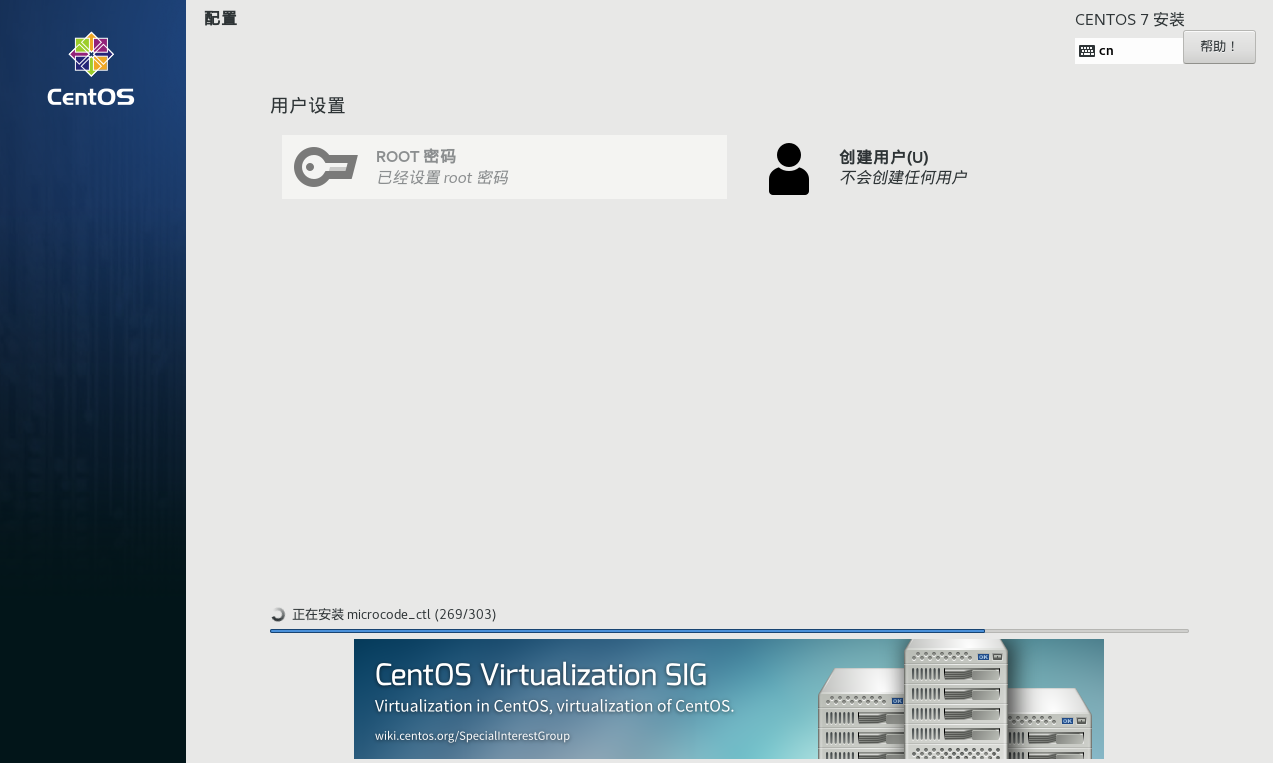Click the Create User person silhouette icon
The image size is (1273, 763).
(x=789, y=169)
